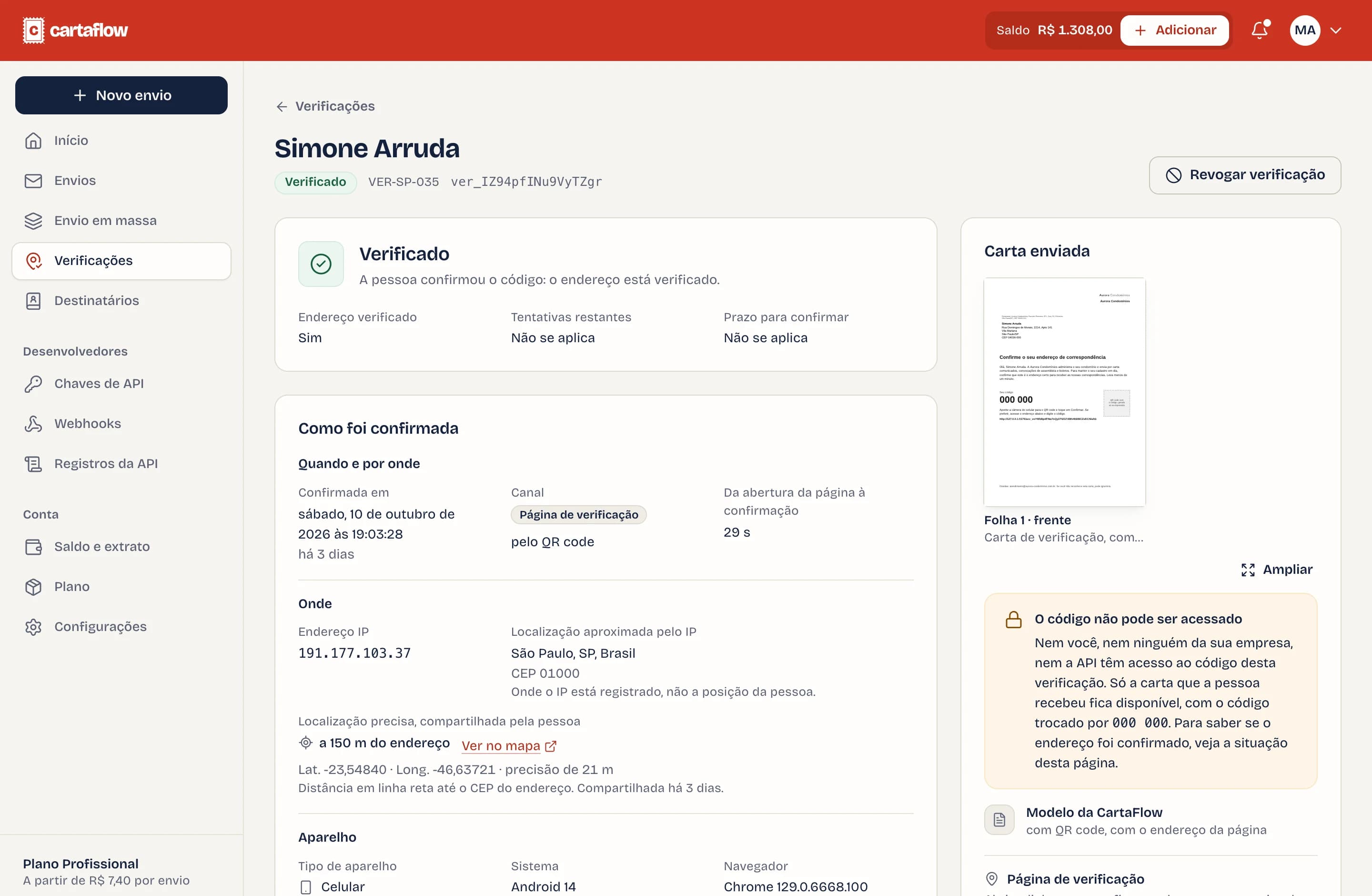Click the Chrome 129.0.6668.100 value
Screen dimensions: 1372x896
796,887
